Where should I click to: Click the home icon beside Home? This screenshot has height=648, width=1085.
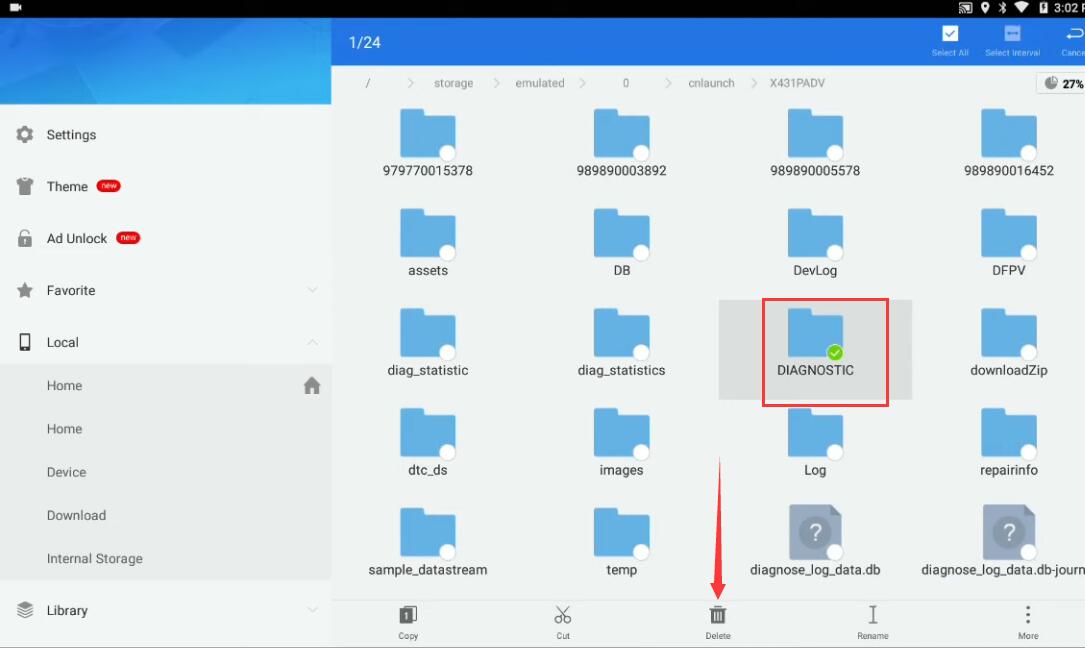[312, 386]
